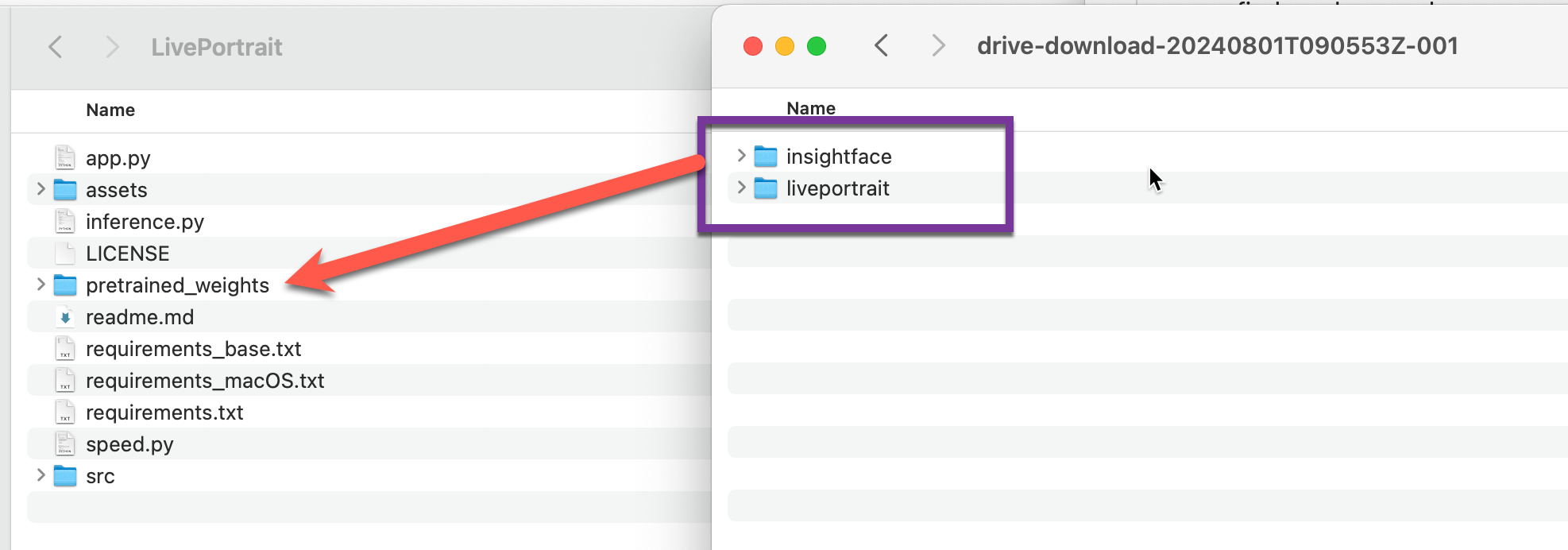Go back in drive-download window
This screenshot has width=1568, height=550.
881,45
